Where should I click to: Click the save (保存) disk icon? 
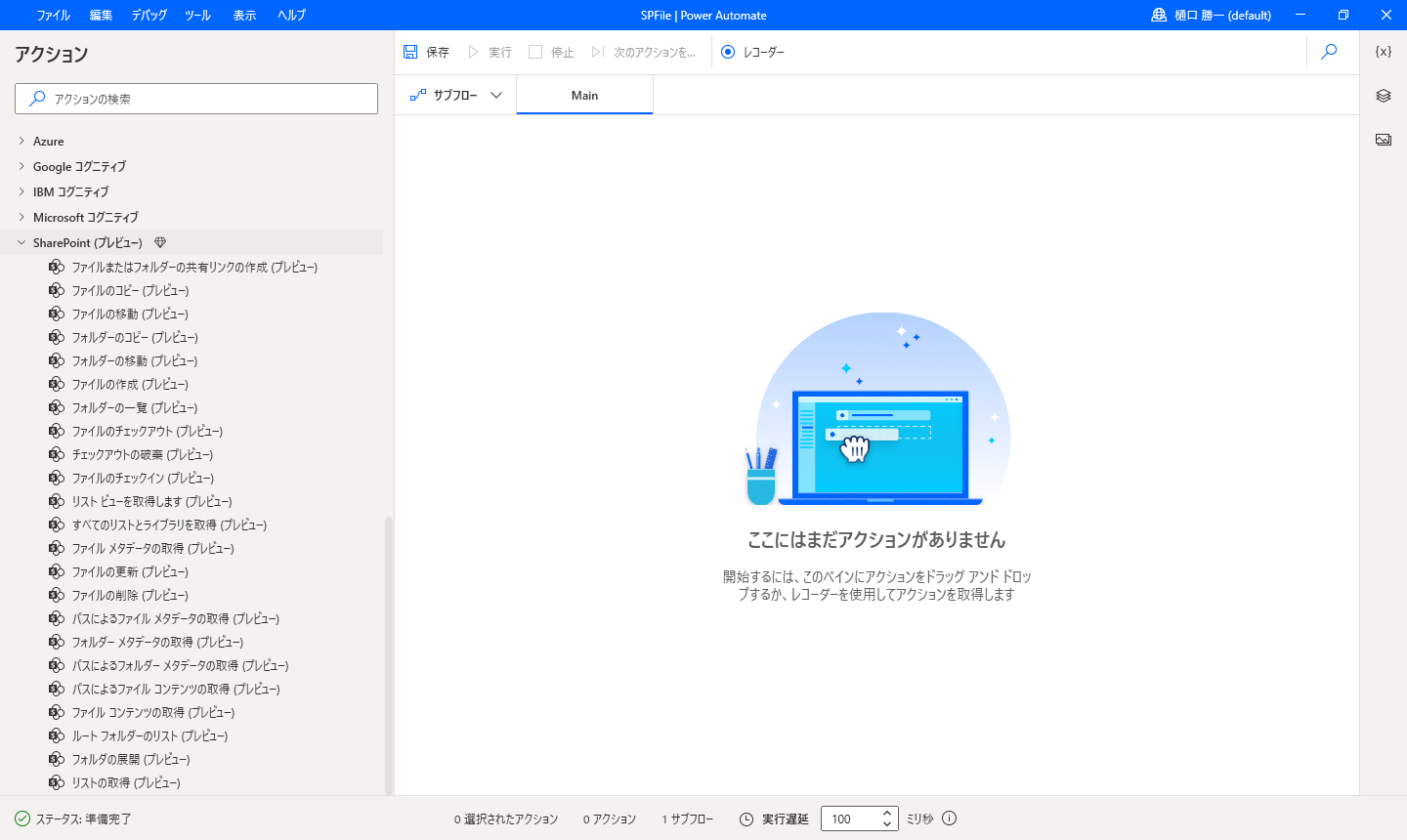410,52
